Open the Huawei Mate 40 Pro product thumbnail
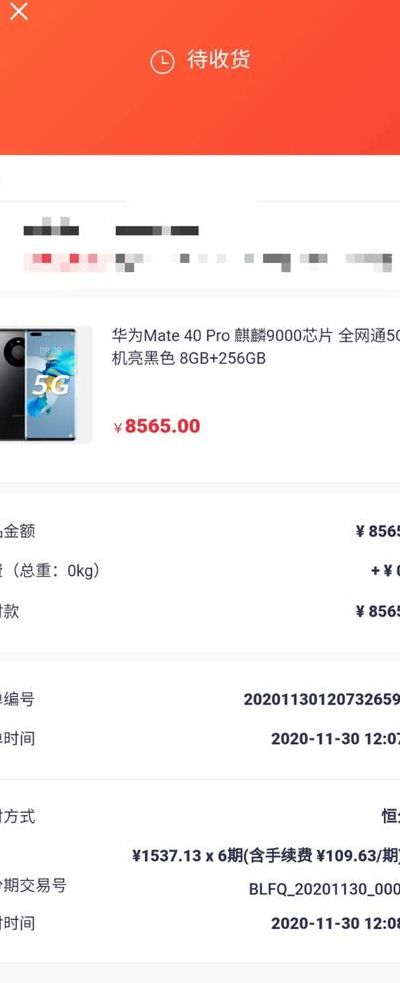 click(45, 384)
